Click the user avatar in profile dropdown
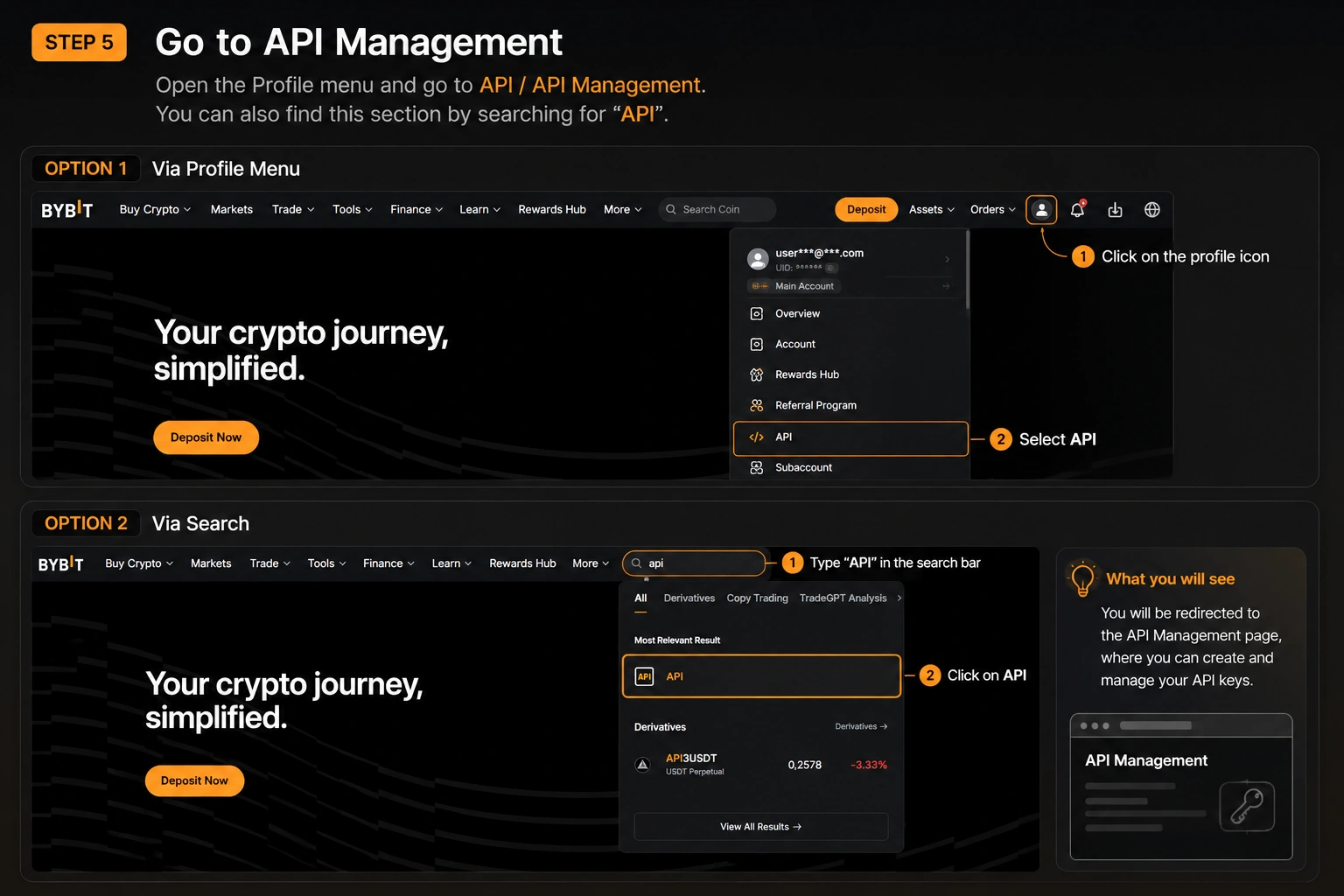 (x=758, y=259)
